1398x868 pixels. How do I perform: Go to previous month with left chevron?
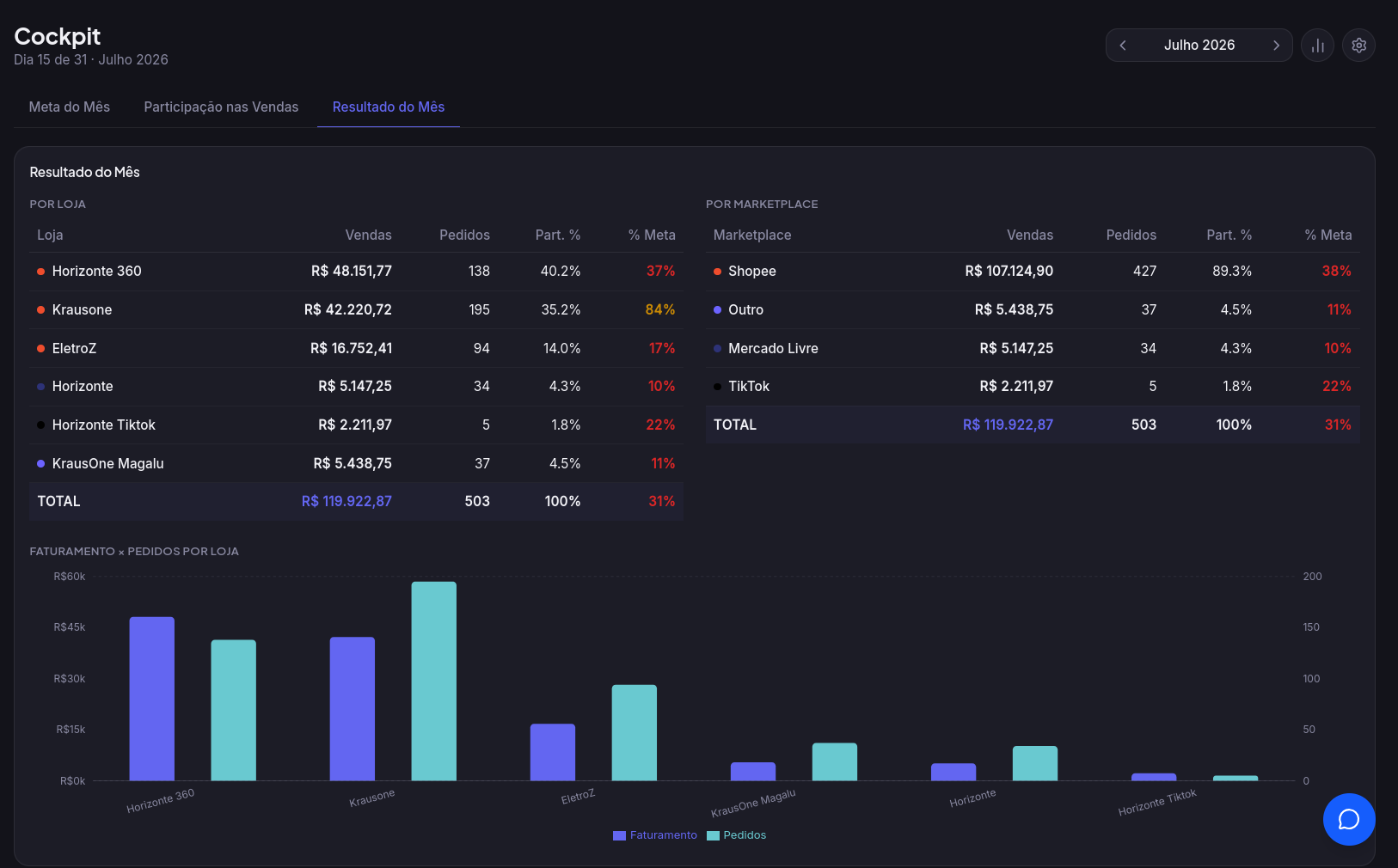1123,46
